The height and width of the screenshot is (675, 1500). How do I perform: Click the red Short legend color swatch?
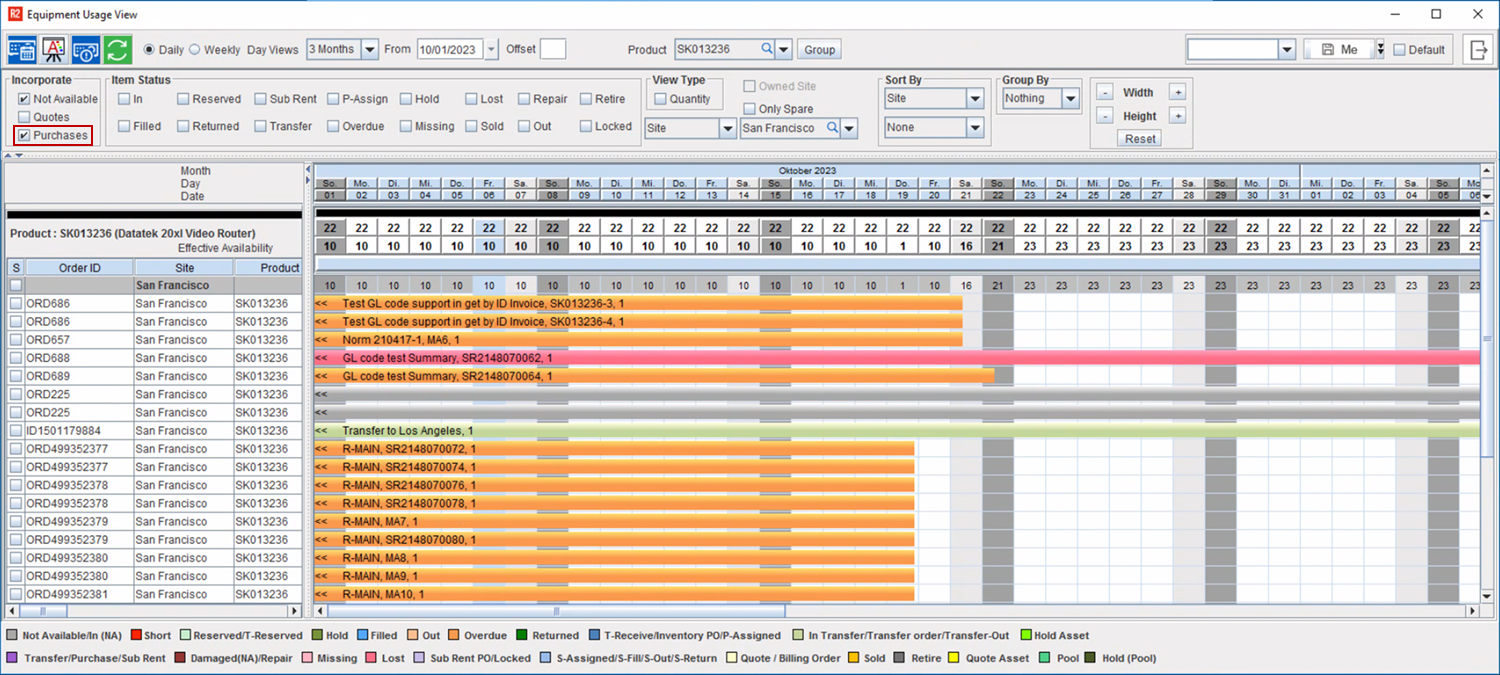tap(136, 635)
